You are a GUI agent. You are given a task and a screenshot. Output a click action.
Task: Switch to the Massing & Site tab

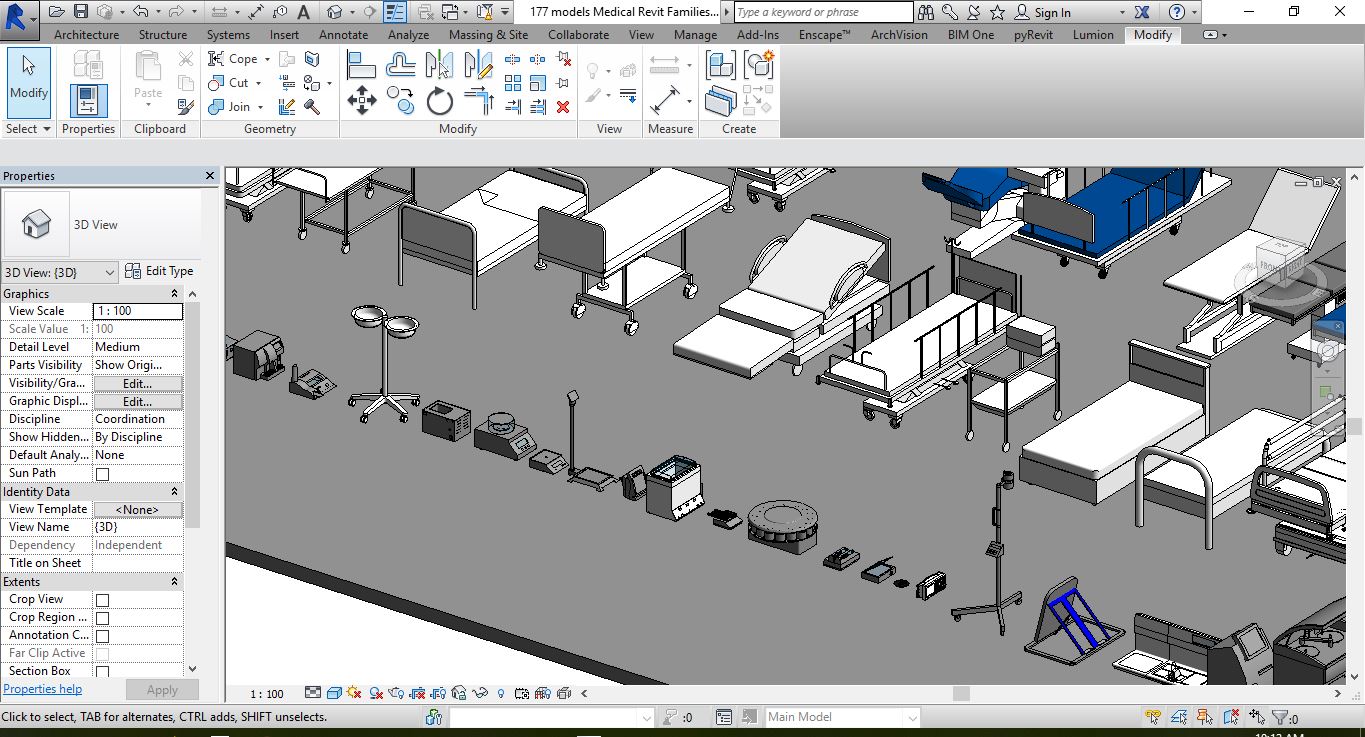[488, 34]
